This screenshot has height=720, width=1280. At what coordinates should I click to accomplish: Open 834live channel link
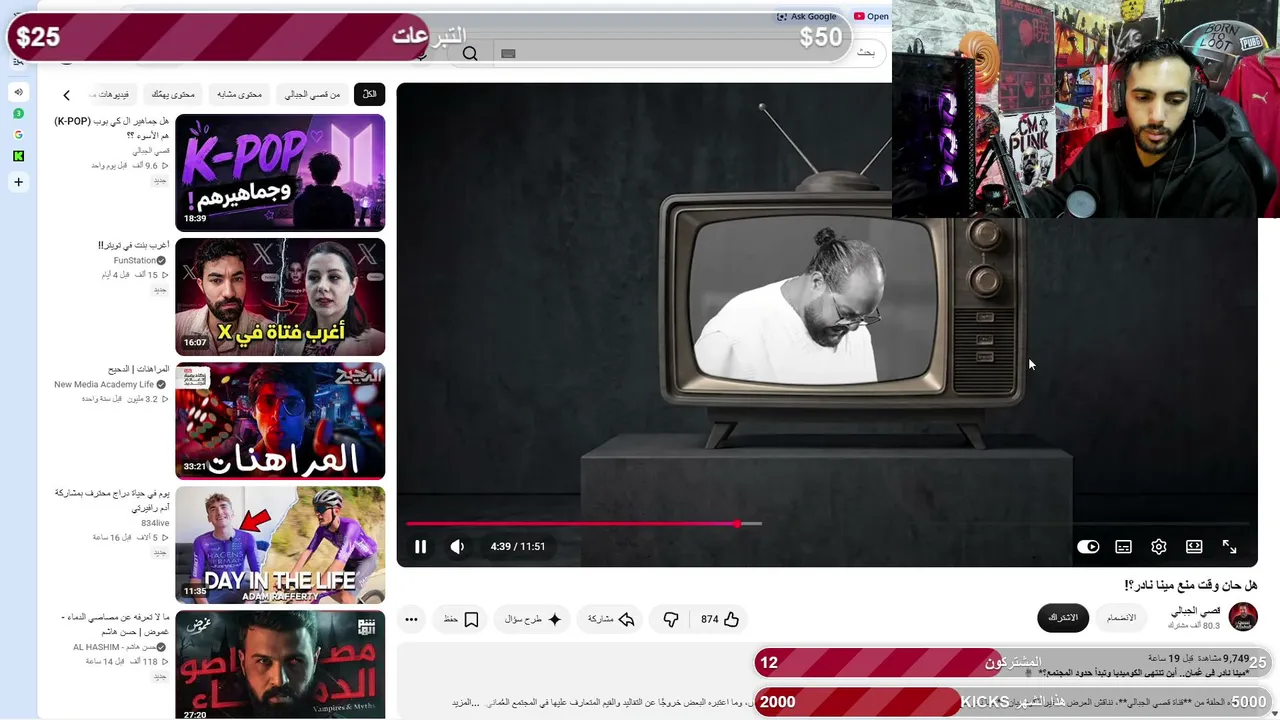coord(155,523)
